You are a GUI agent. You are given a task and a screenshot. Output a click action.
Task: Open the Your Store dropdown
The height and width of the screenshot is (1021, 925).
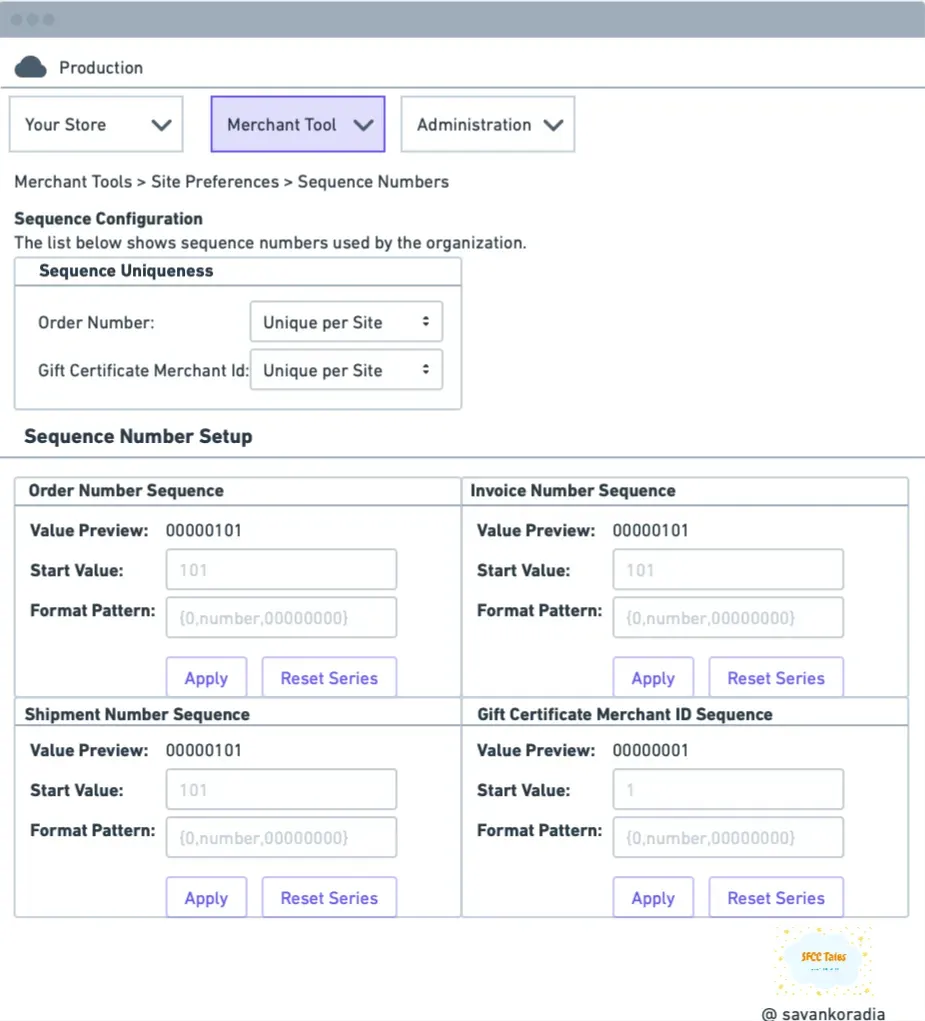coord(95,124)
